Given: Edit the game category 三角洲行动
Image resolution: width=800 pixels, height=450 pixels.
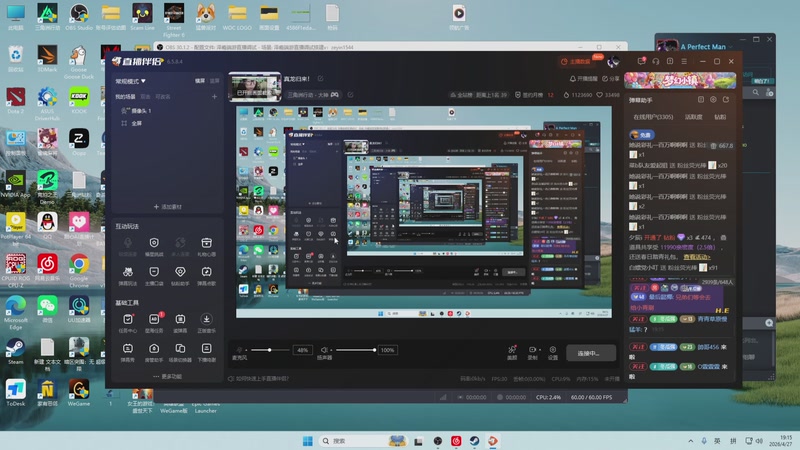Looking at the screenshot, I should [351, 94].
